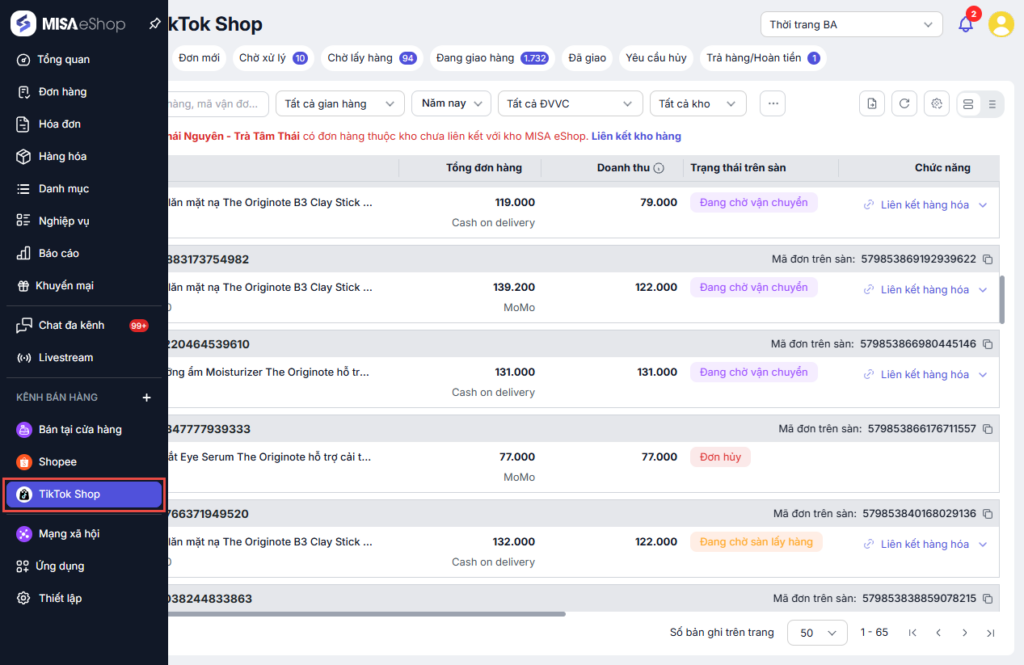The image size is (1024, 665).
Task: Open the more filters ellipsis button
Action: click(772, 103)
